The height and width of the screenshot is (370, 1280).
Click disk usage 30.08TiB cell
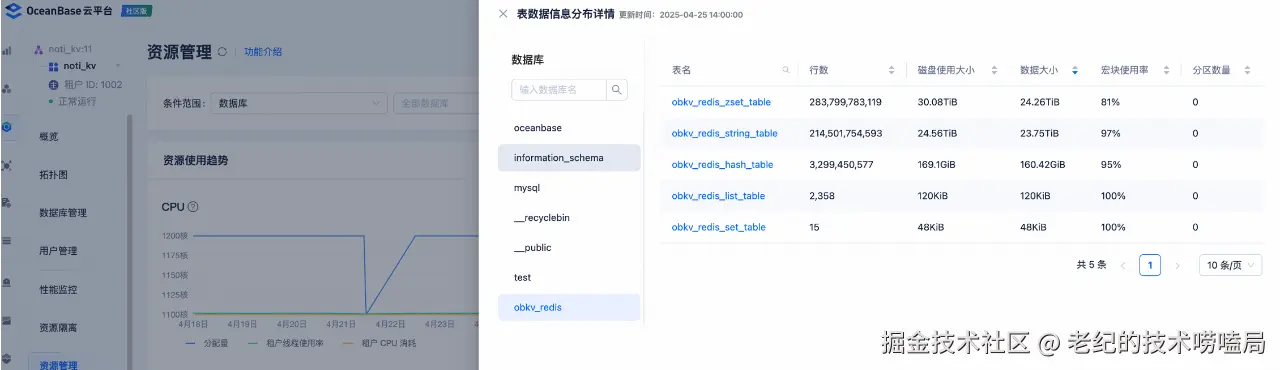point(937,102)
